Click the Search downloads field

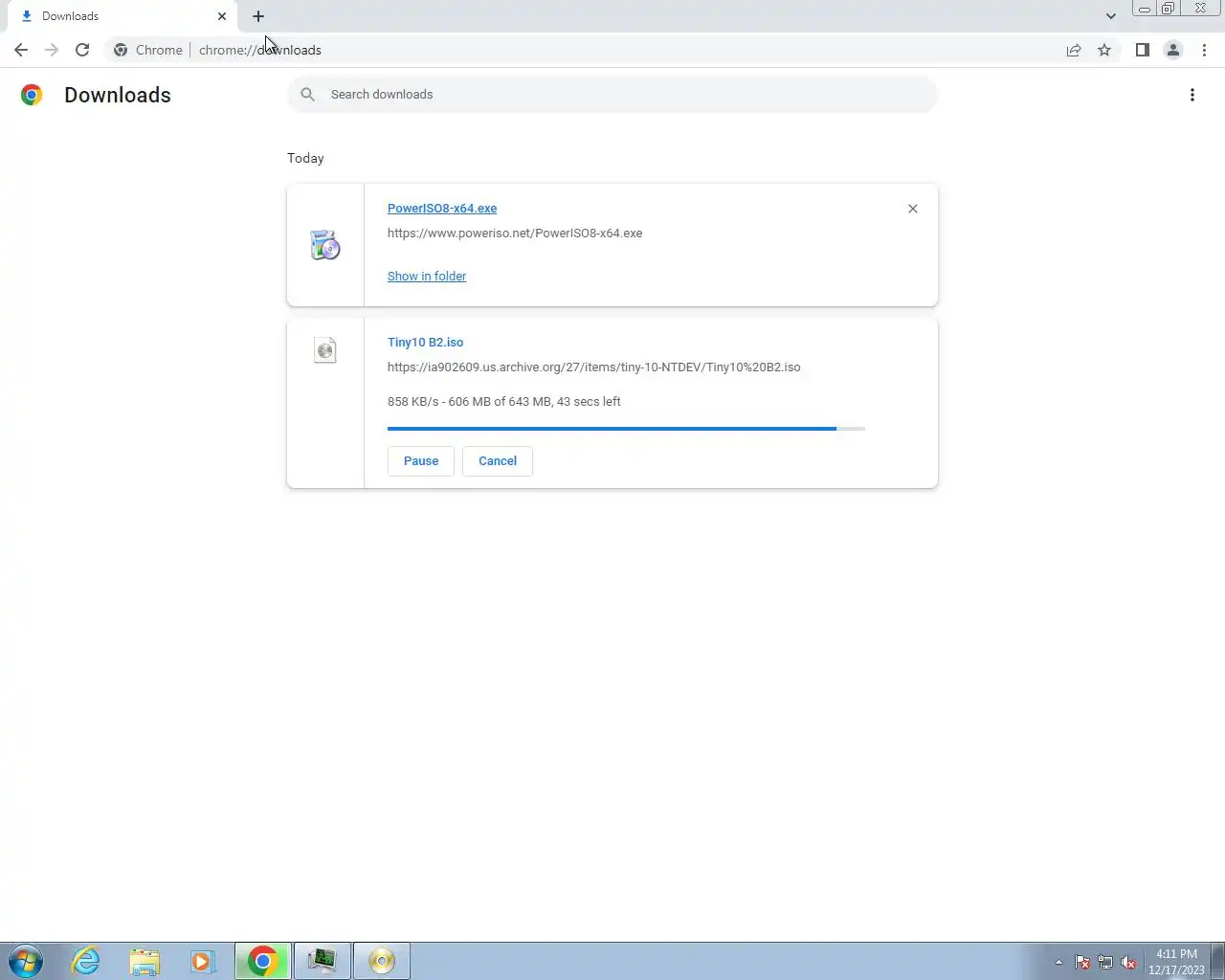(612, 95)
